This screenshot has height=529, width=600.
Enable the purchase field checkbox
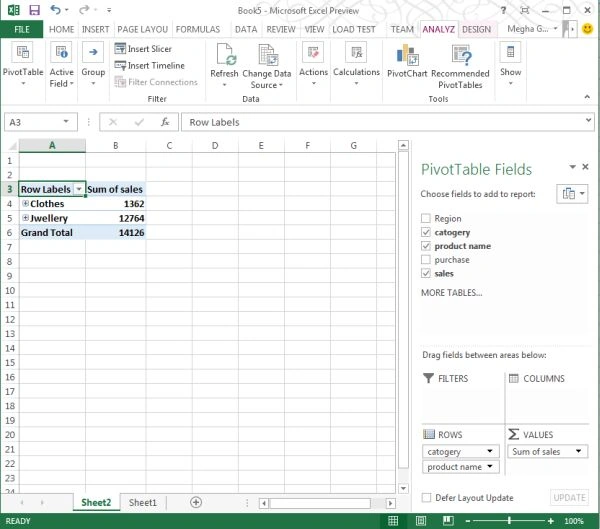click(426, 260)
